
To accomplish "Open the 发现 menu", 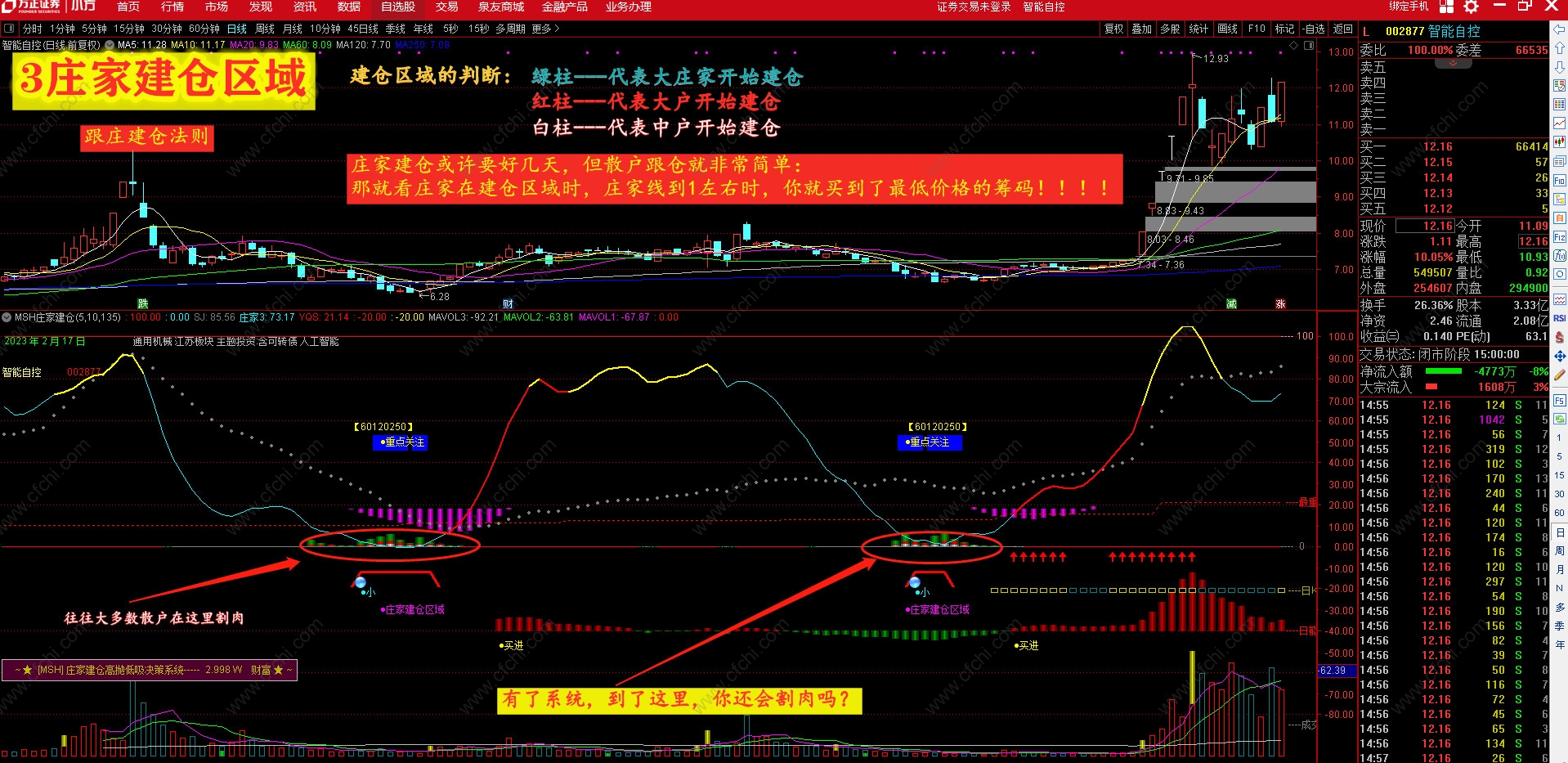I will point(261,7).
